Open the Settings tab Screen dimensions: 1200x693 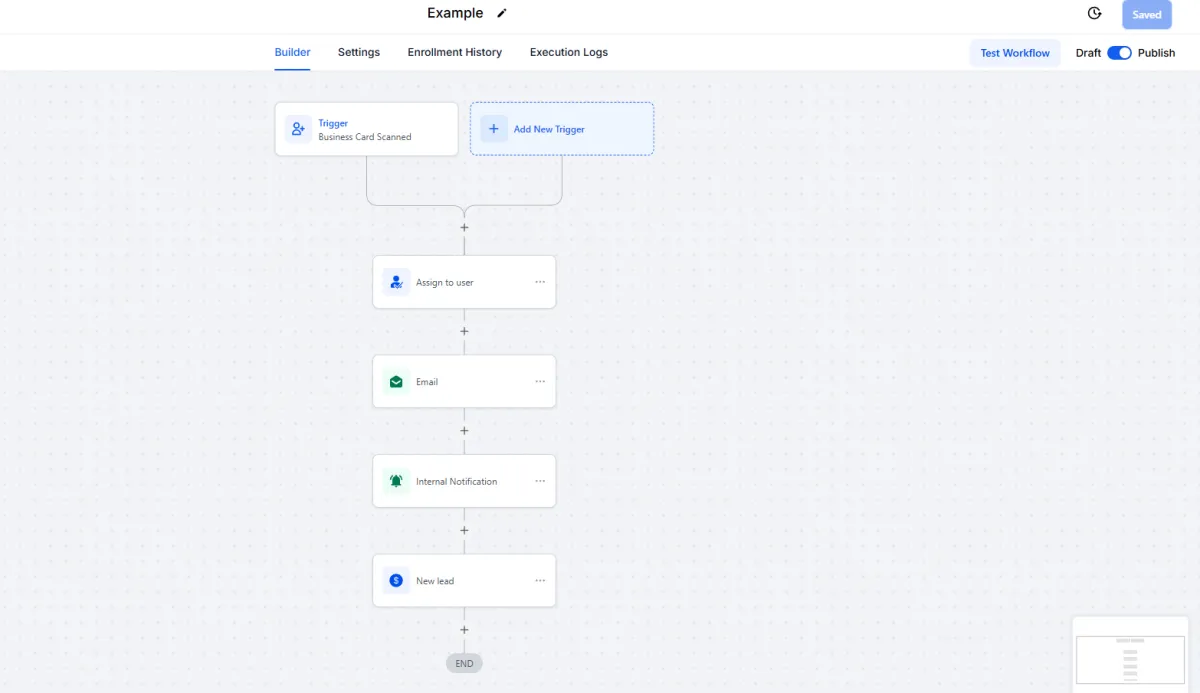point(359,52)
